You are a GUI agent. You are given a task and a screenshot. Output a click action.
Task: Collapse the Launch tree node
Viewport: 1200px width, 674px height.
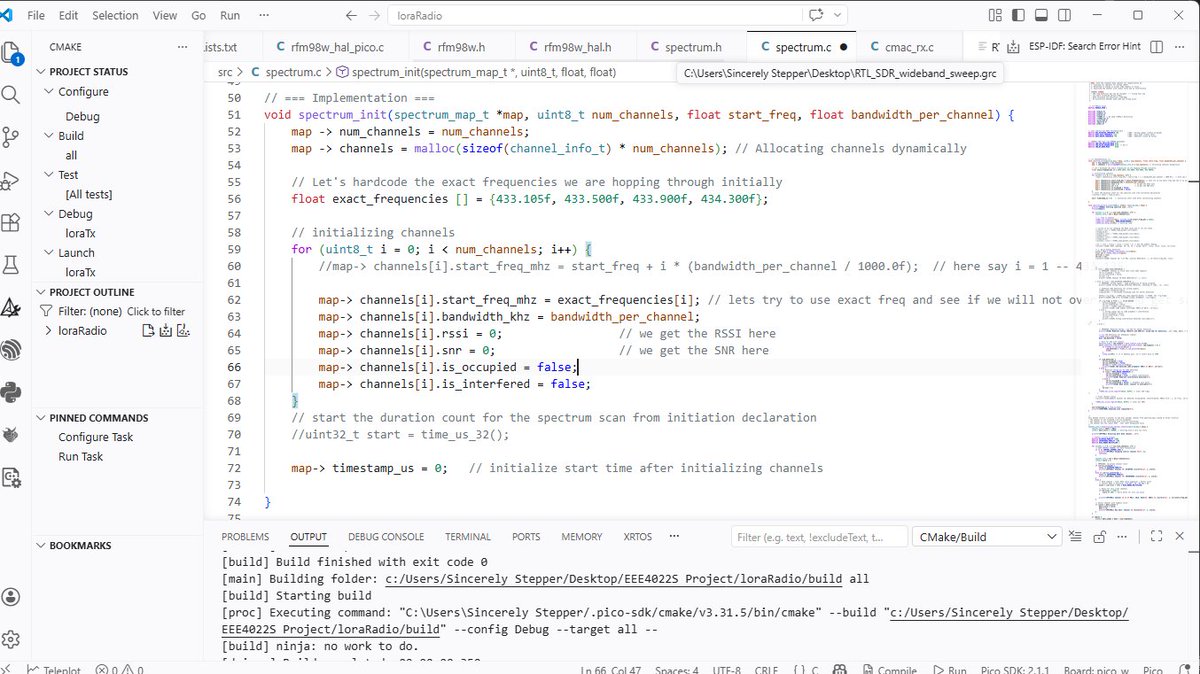(50, 253)
